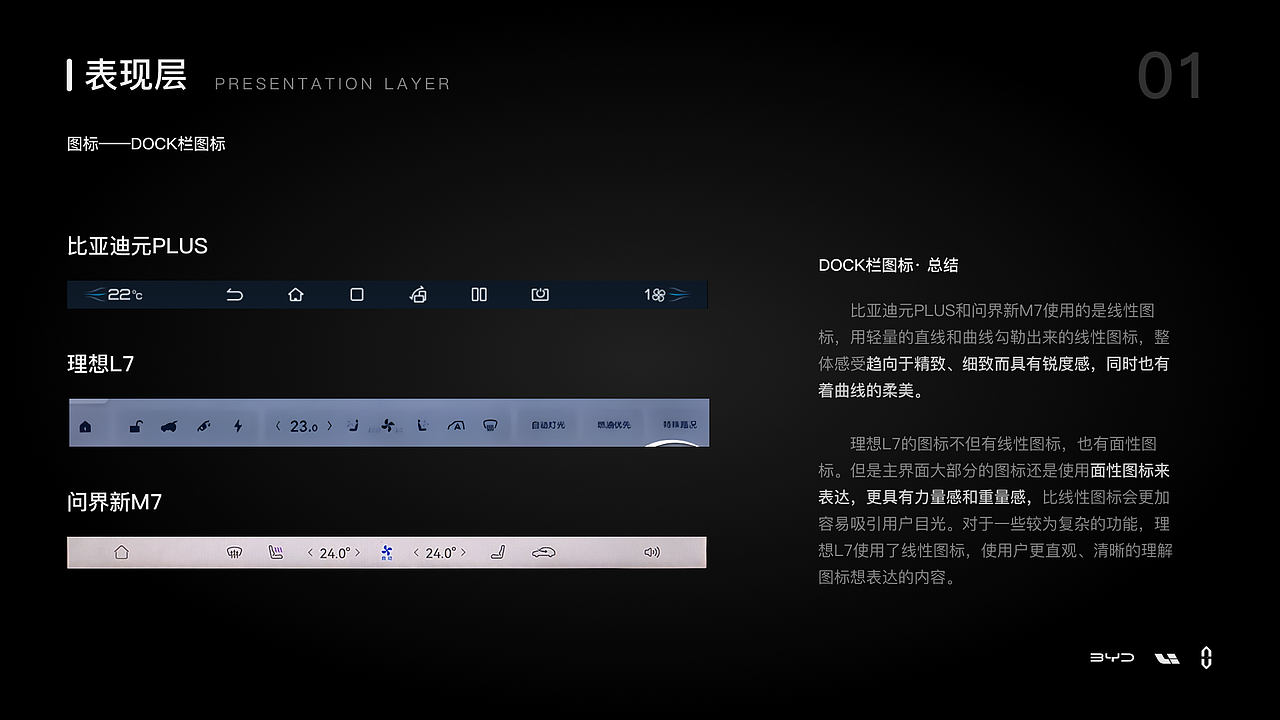Click the 图标——DOCK栏图标 section label
Image resolution: width=1280 pixels, height=720 pixels.
146,144
